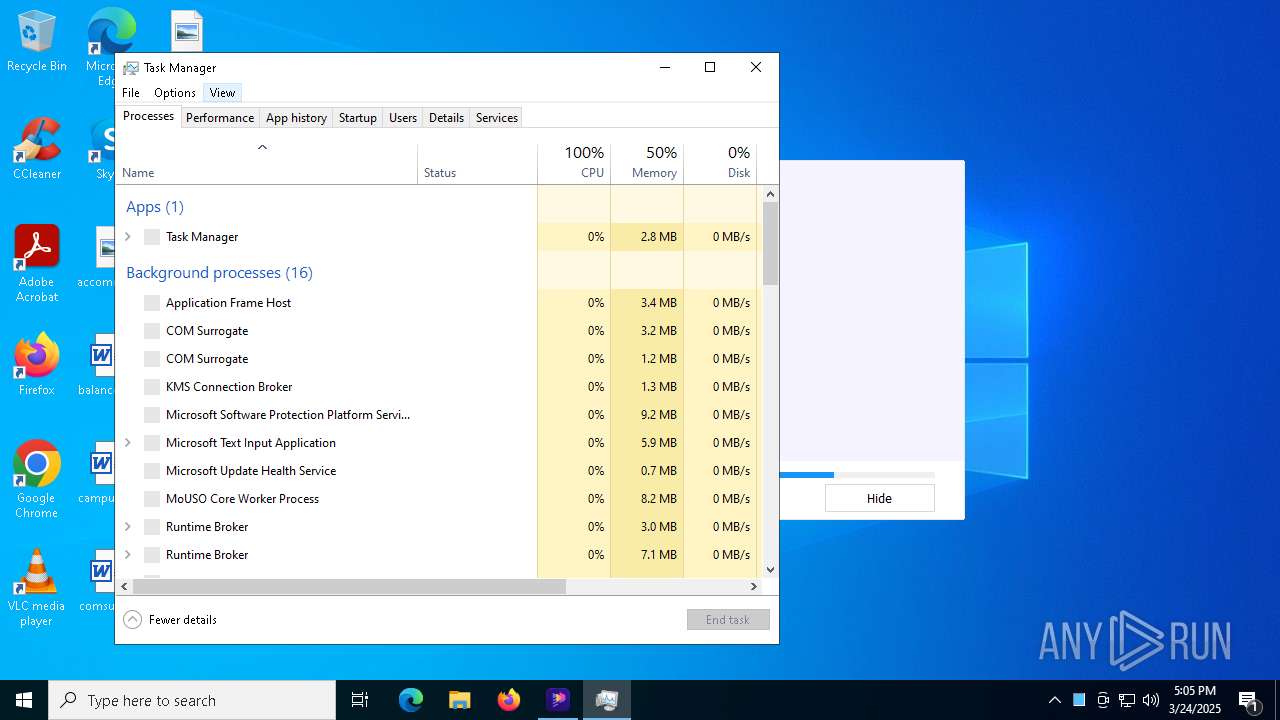This screenshot has height=720, width=1280.
Task: Sort by the Status column header
Action: tap(477, 164)
